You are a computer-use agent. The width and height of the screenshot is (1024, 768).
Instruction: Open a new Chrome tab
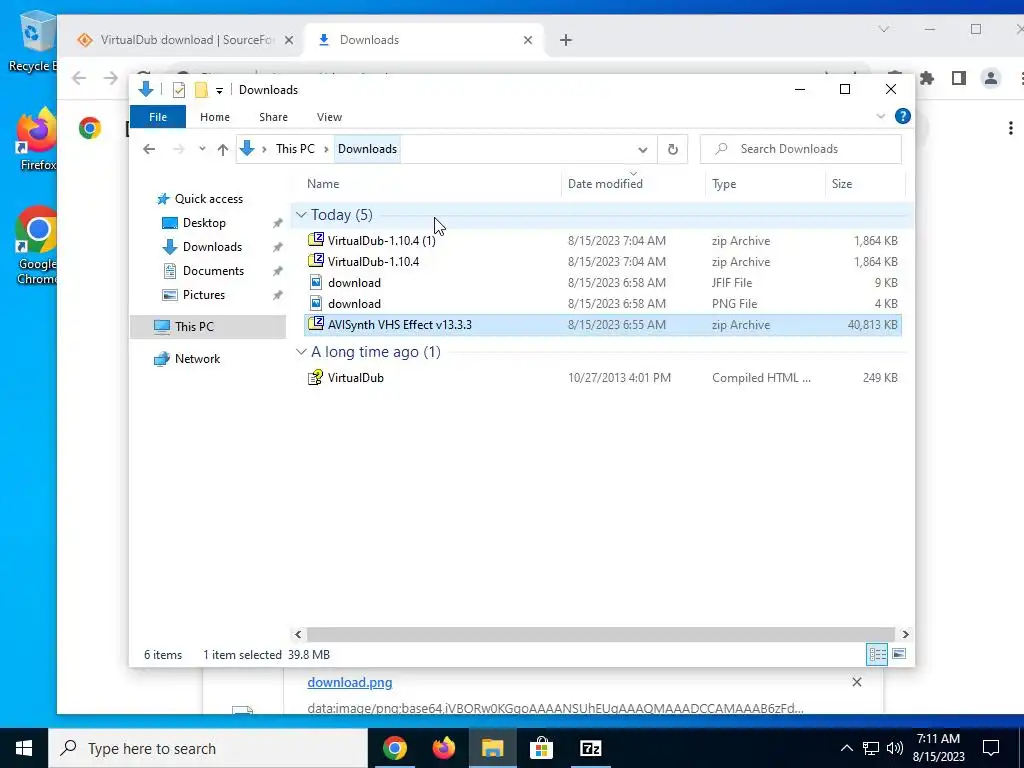(x=566, y=40)
